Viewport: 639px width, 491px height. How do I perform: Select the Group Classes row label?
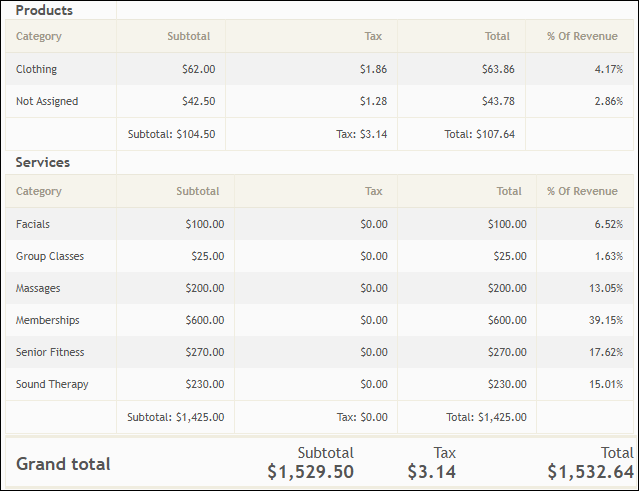coord(50,256)
